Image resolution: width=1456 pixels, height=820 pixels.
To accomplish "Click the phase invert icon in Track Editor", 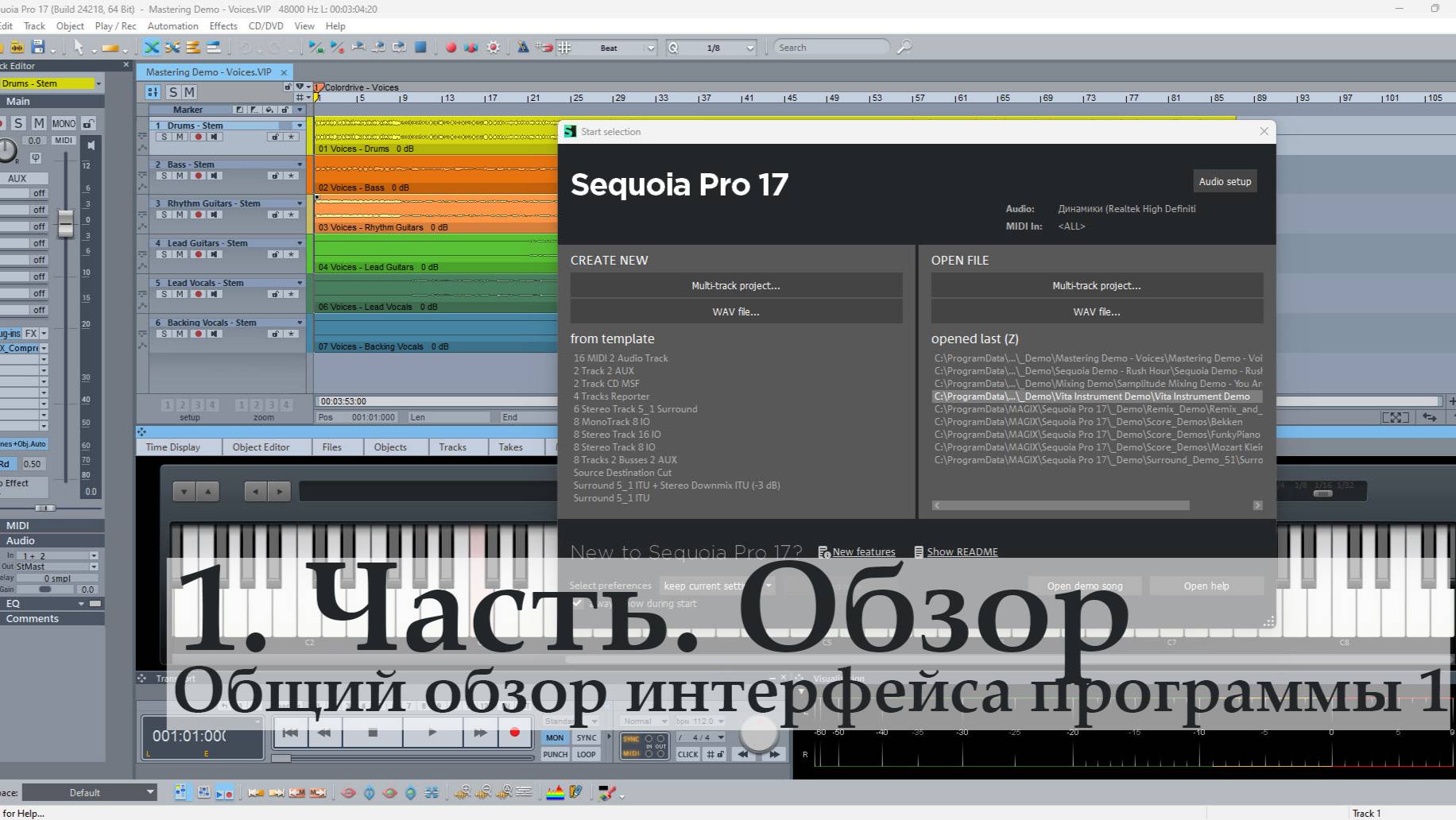I will 35,157.
